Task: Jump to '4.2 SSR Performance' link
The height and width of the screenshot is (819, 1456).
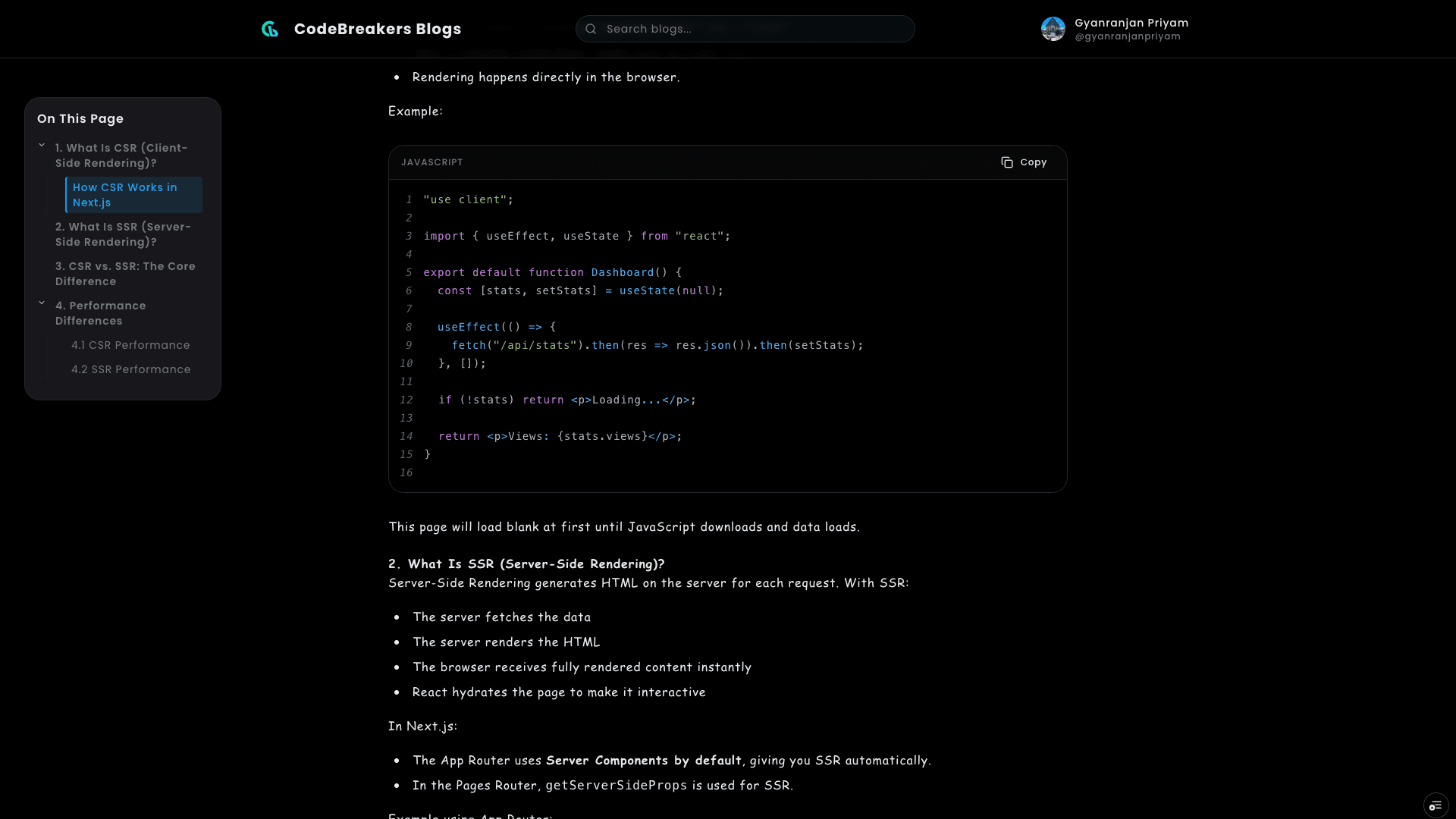Action: 130,369
